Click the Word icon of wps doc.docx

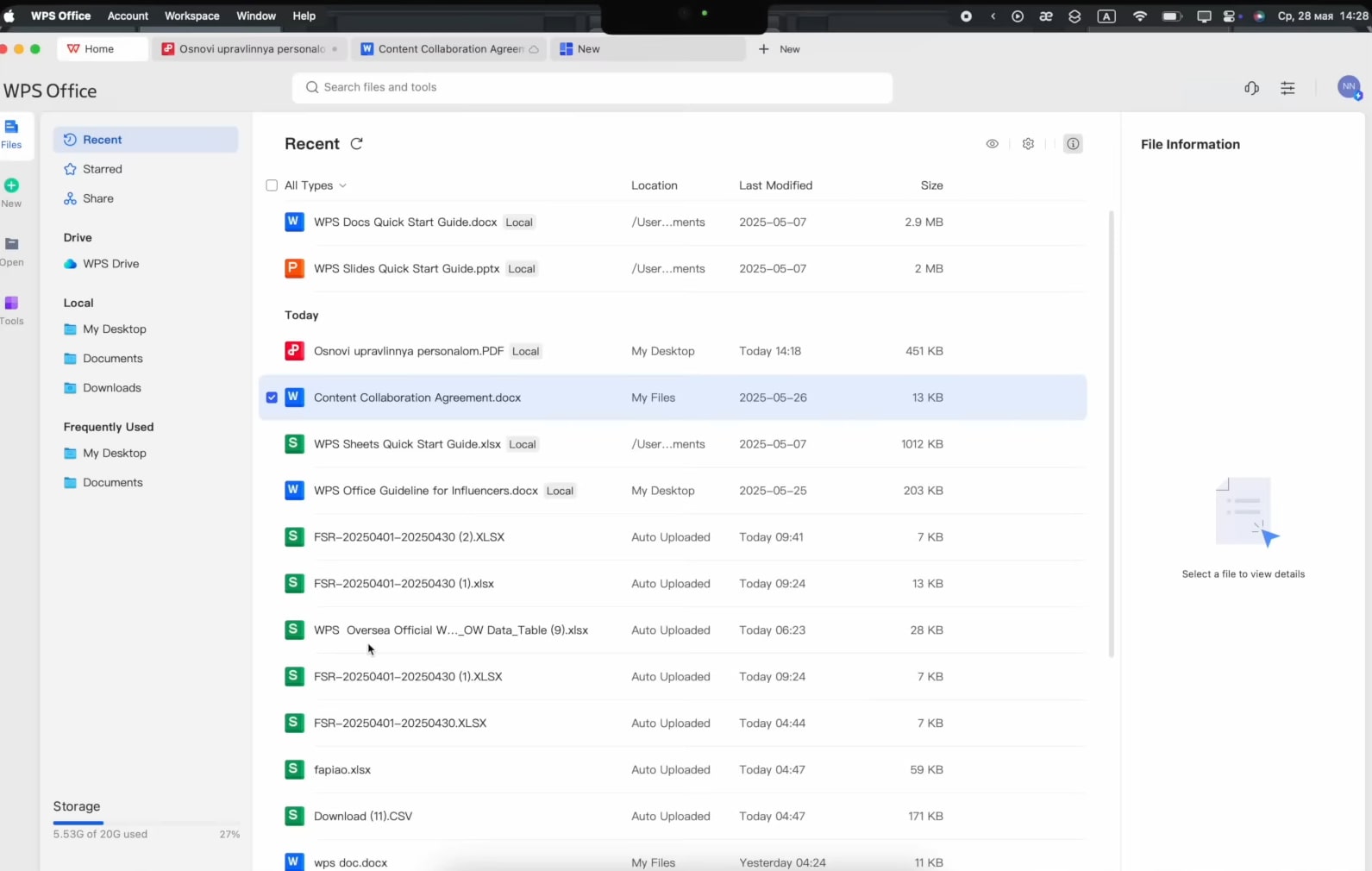click(x=294, y=862)
